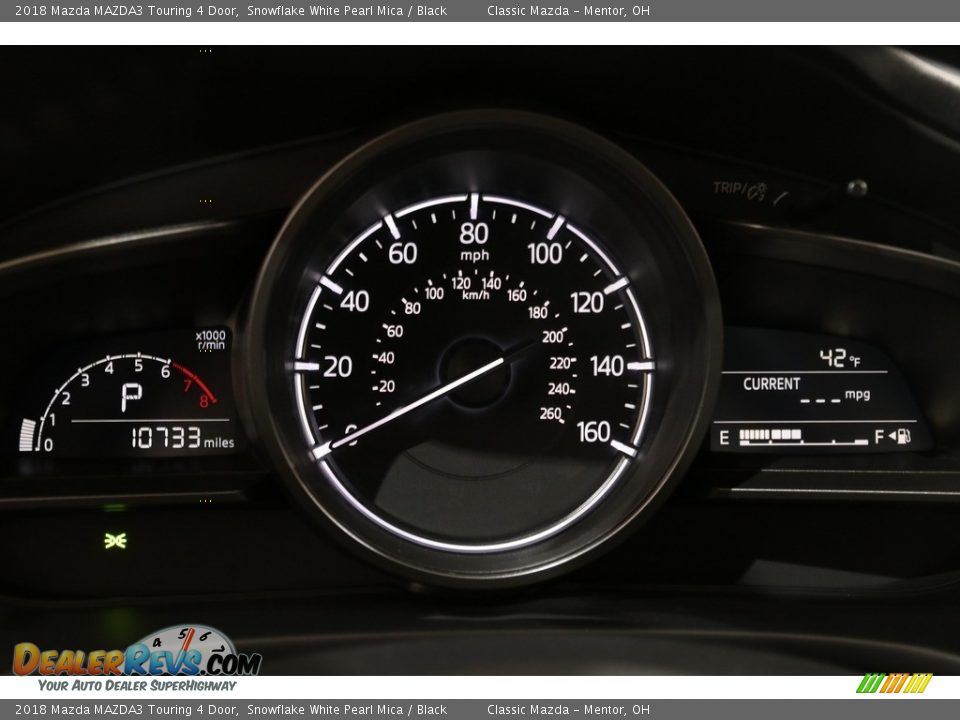Click the bottom Classic Mazda – Mentor, OH text
Screen dimensions: 960x720
pyautogui.click(x=568, y=710)
